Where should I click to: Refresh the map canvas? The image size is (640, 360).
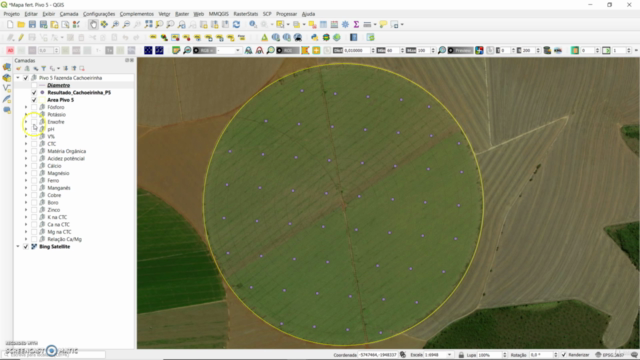tap(236, 25)
